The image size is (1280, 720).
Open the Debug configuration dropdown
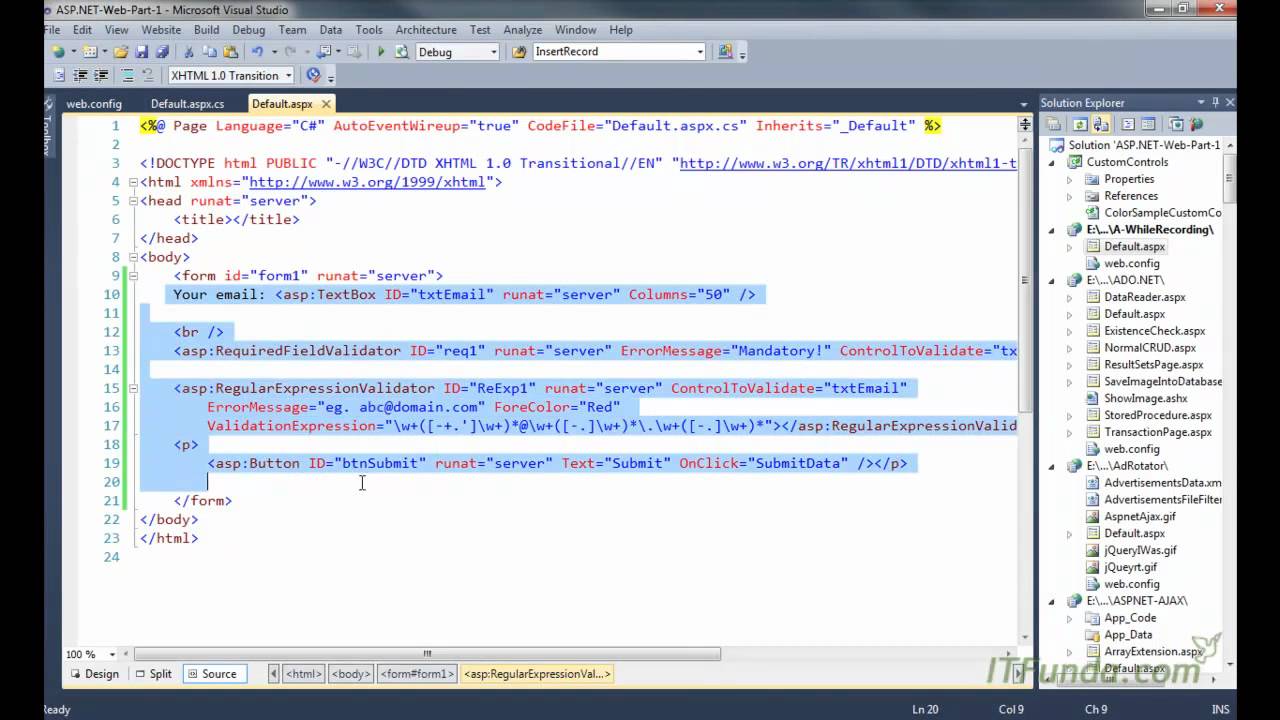[x=493, y=52]
